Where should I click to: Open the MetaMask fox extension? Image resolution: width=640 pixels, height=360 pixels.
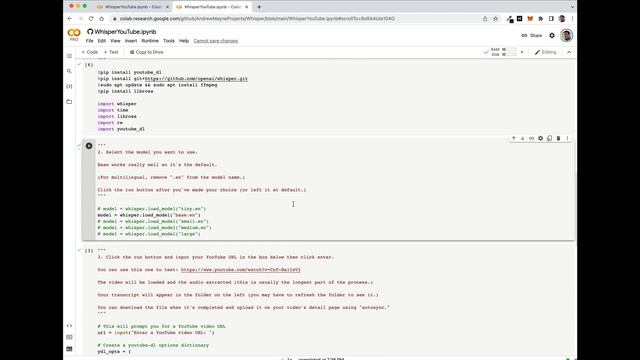tap(530, 18)
